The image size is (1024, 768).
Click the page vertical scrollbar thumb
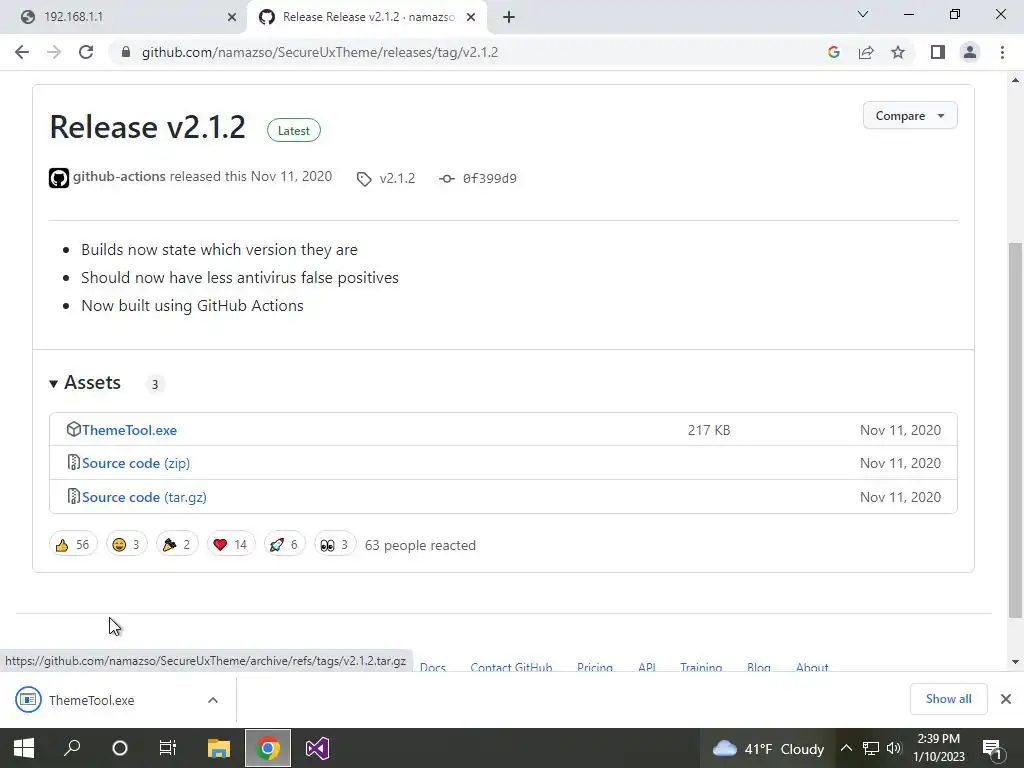pos(1015,430)
